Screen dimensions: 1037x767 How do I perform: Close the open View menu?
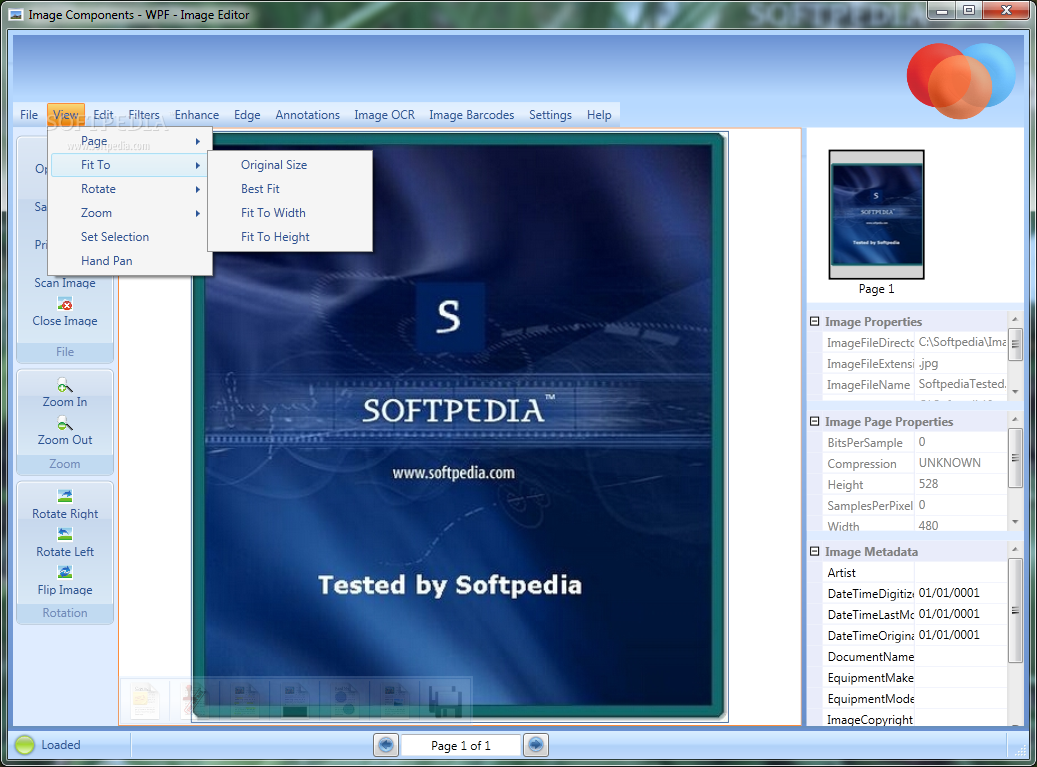[x=65, y=114]
